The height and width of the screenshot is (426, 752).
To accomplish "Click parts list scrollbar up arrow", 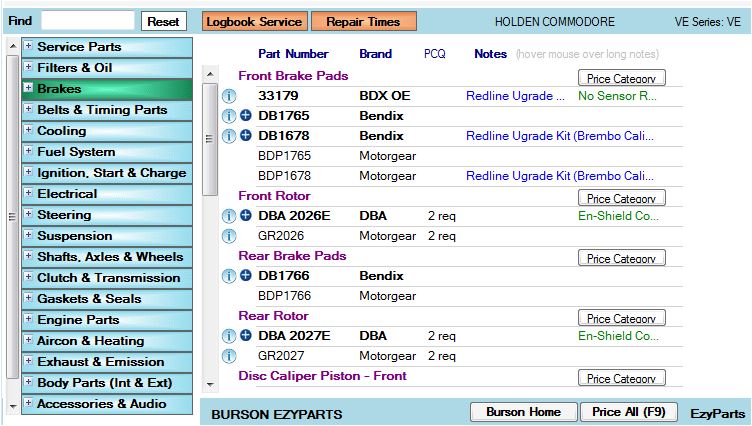I will pyautogui.click(x=210, y=74).
